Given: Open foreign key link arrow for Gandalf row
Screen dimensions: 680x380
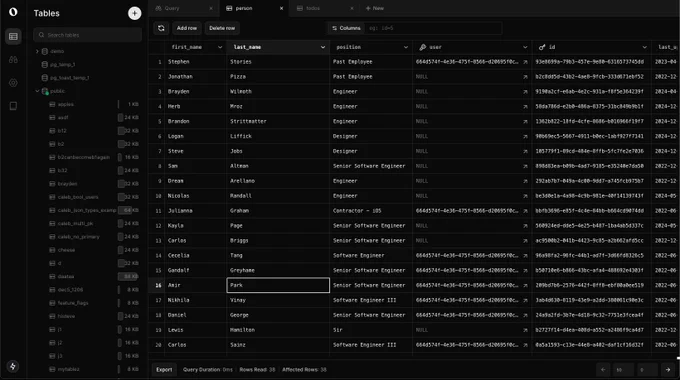Looking at the screenshot, I should [525, 271].
